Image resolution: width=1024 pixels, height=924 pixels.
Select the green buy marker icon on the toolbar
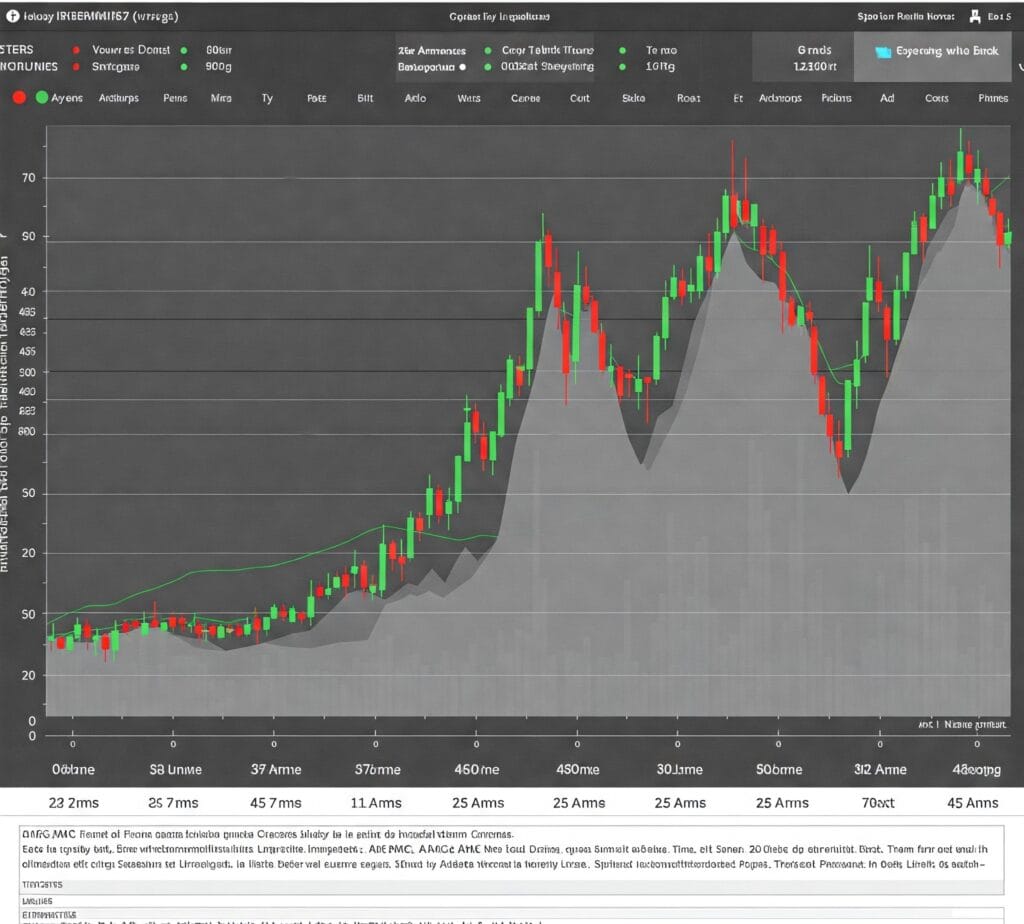[42, 97]
